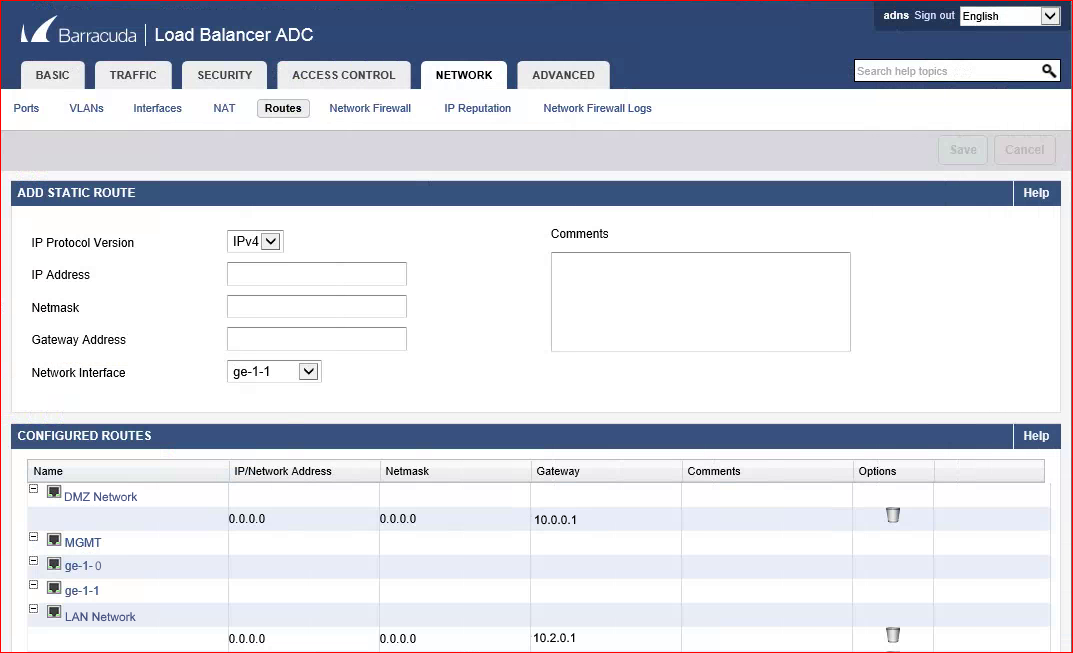Open Help for Add Static Route
The height and width of the screenshot is (653, 1073).
tap(1036, 192)
